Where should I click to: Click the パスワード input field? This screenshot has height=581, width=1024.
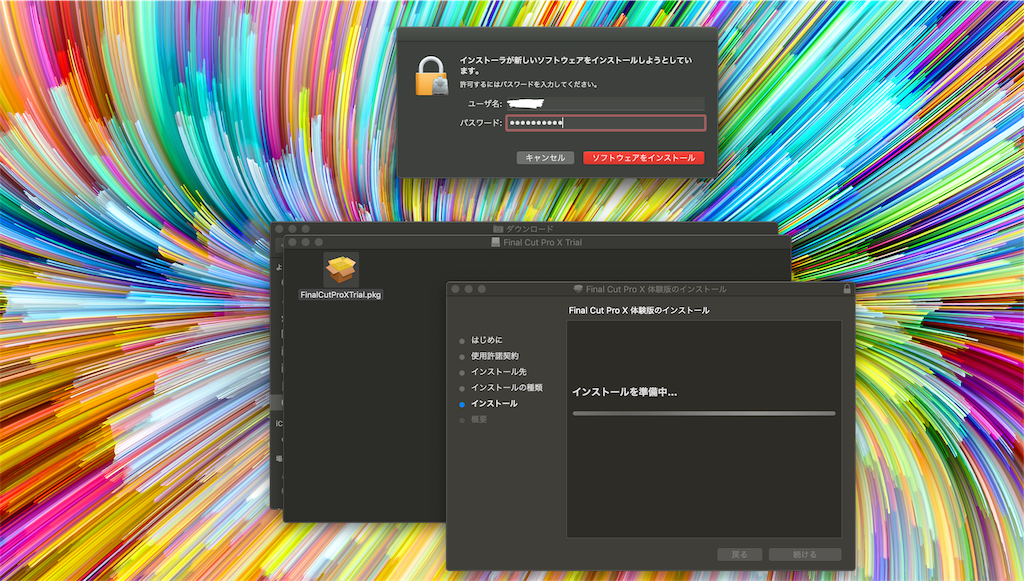pyautogui.click(x=610, y=124)
